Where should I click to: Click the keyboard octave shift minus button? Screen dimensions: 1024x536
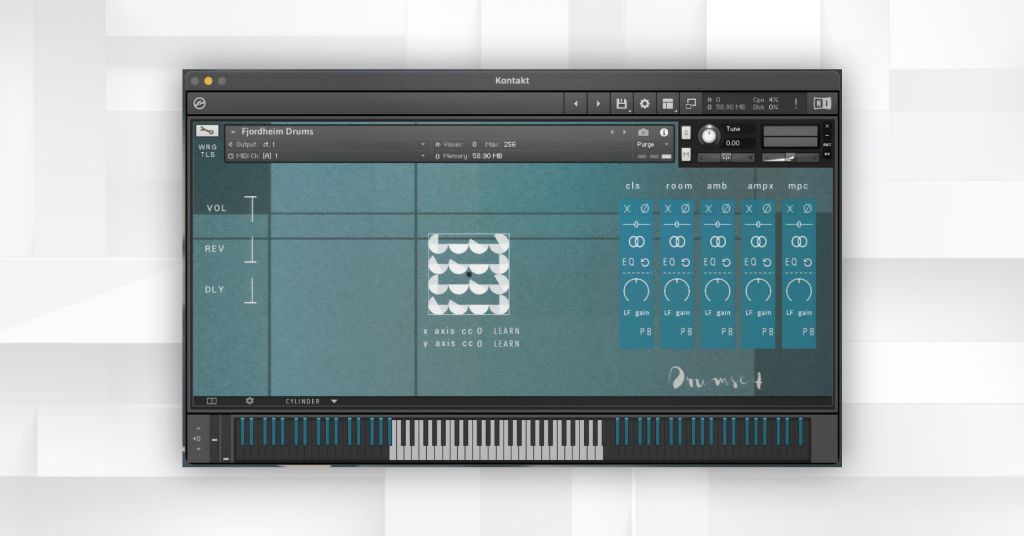[x=198, y=449]
